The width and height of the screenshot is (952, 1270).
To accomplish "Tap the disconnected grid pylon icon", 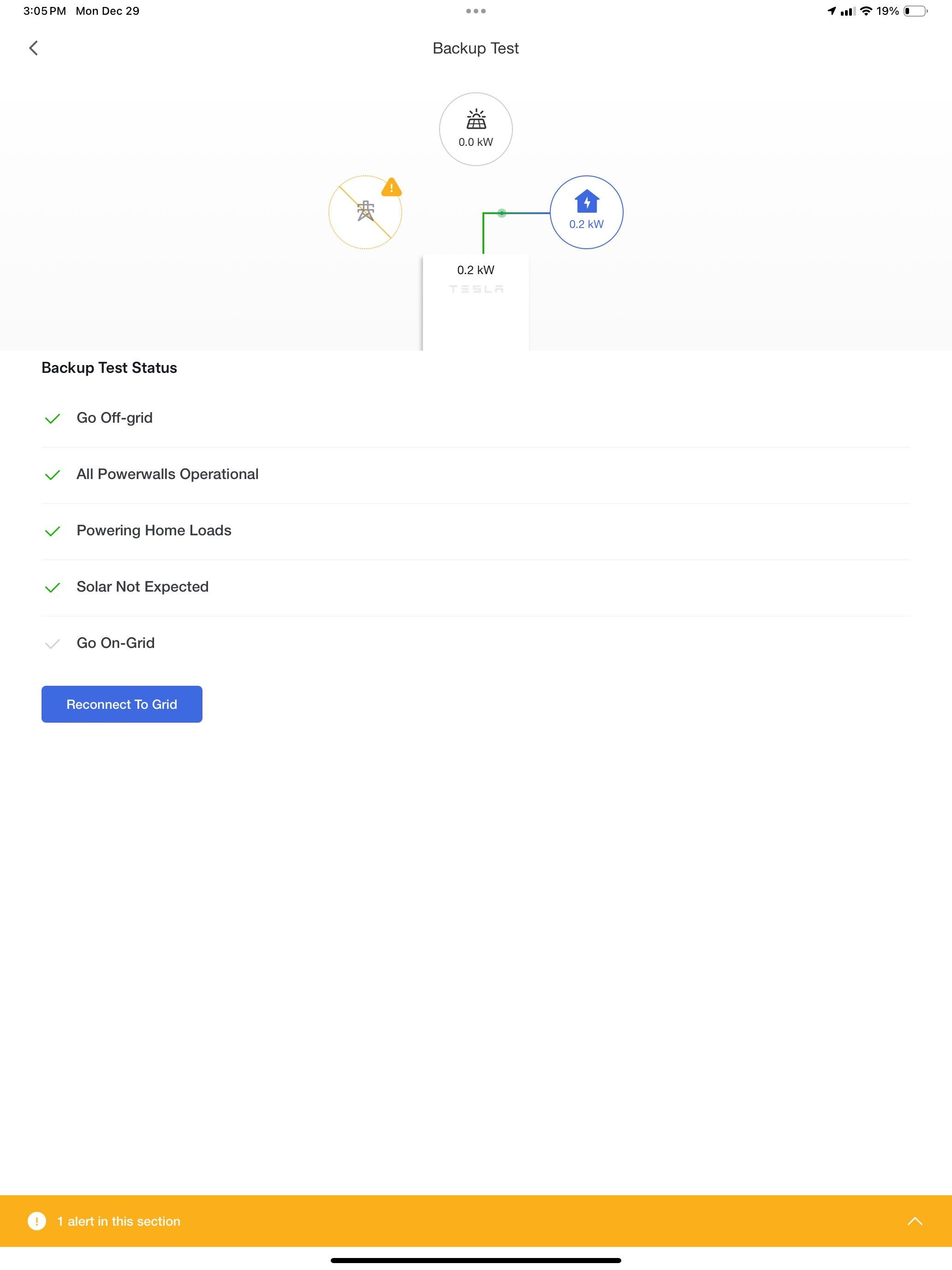I will [366, 212].
